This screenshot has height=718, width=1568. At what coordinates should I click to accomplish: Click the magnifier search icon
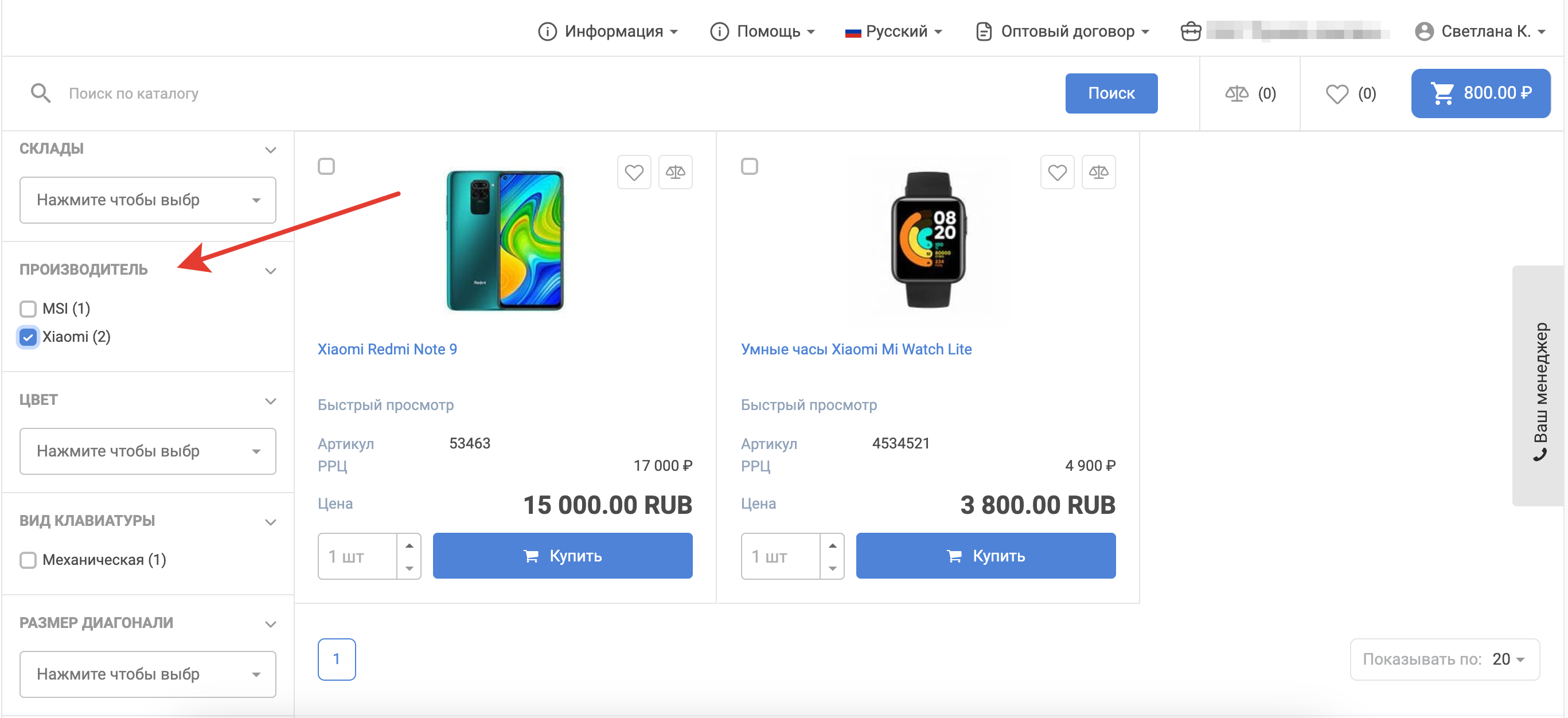[x=40, y=93]
